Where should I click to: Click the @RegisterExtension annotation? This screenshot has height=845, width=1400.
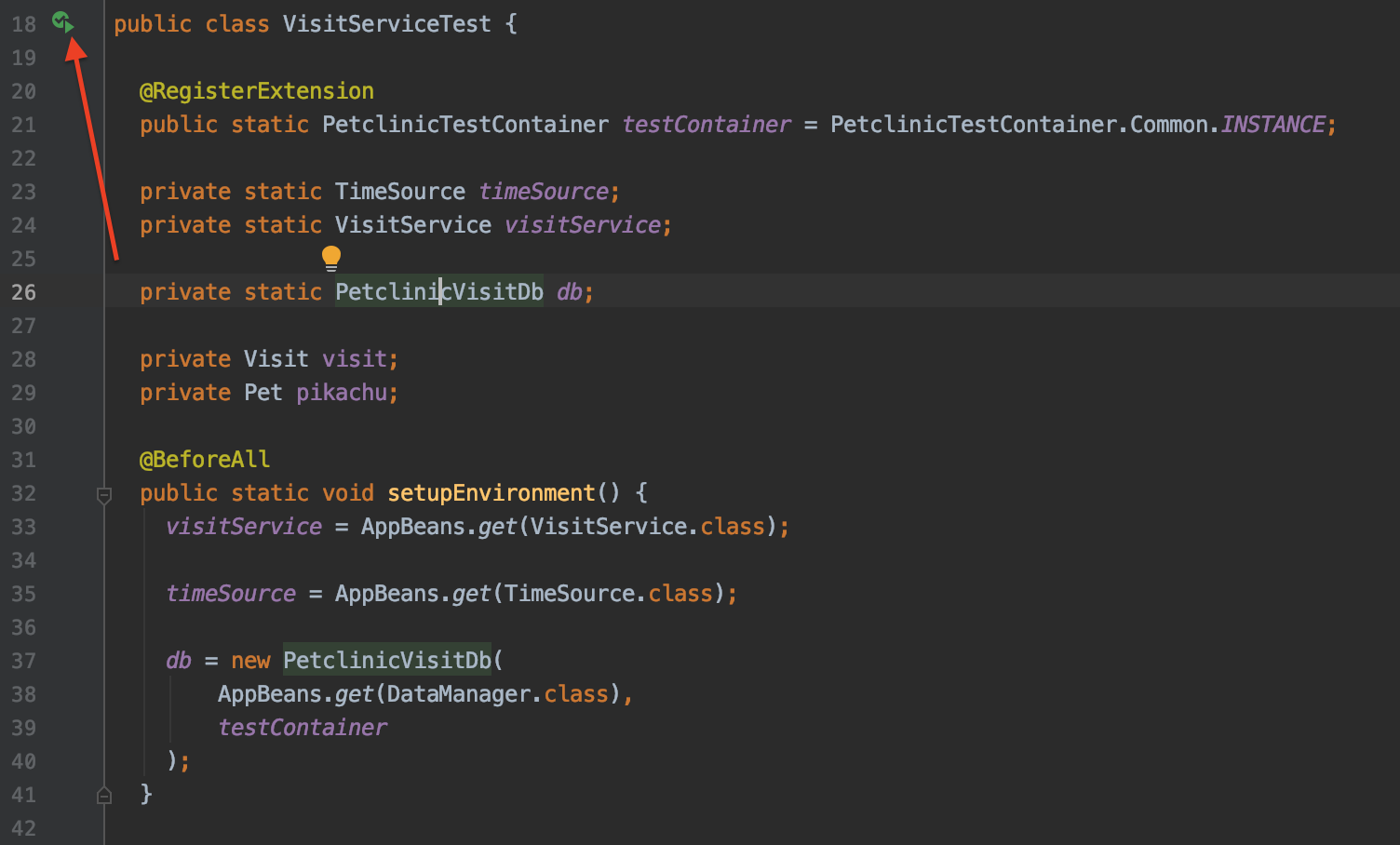[255, 90]
